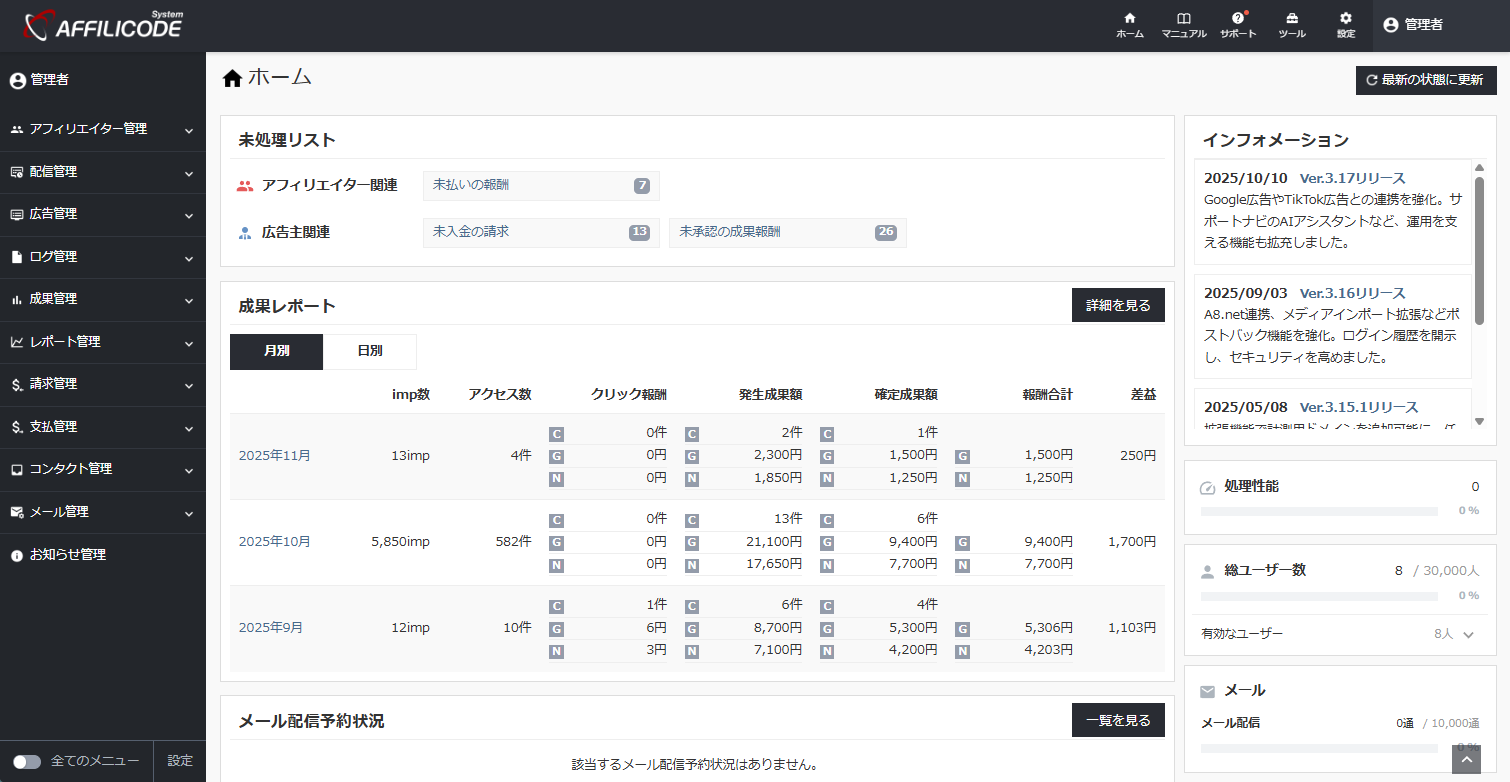Image resolution: width=1510 pixels, height=782 pixels.
Task: Expand the 有効なユーザー dropdown
Action: coord(1467,634)
